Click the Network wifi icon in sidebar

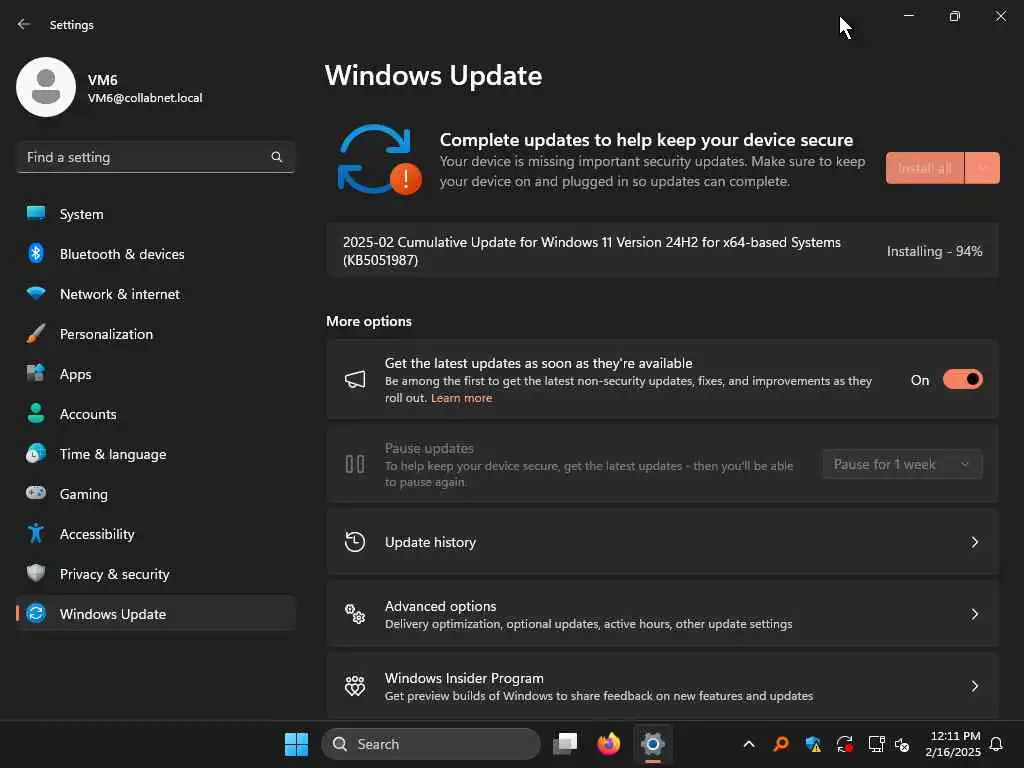[36, 293]
